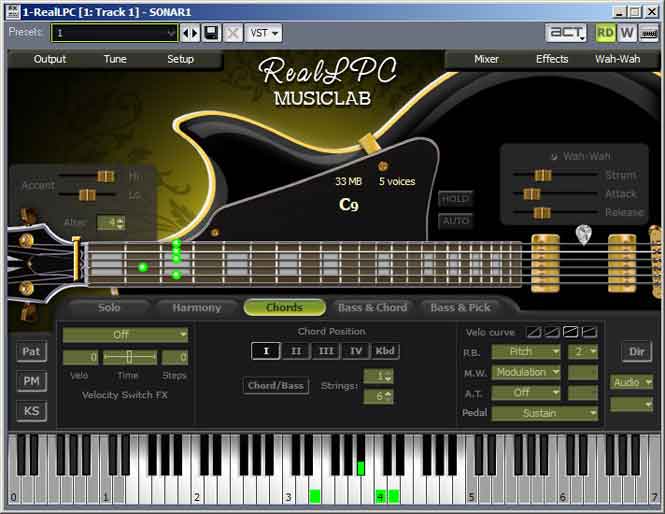Screen dimensions: 665x514
Task: Toggle the Chord/Bass button
Action: pyautogui.click(x=276, y=386)
